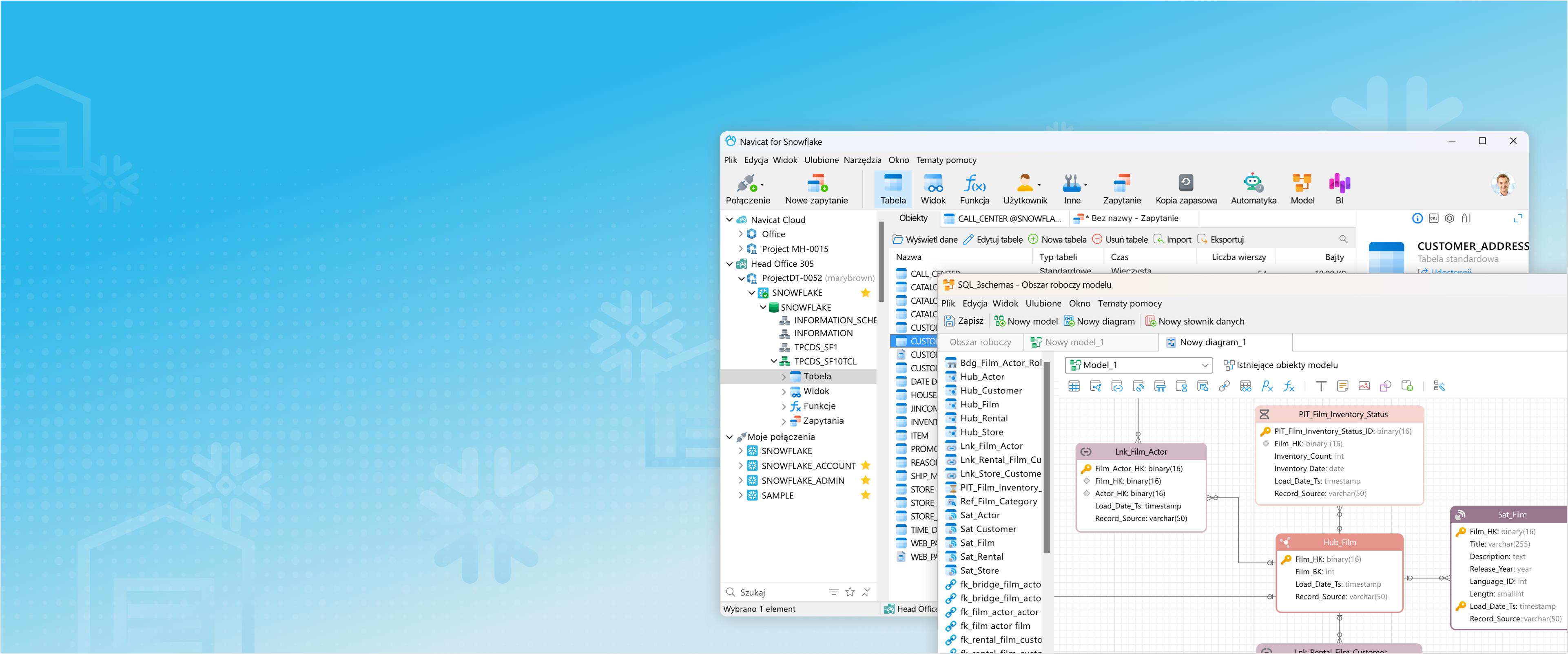Click the Nowe zapytanie toolbar icon

pyautogui.click(x=816, y=189)
